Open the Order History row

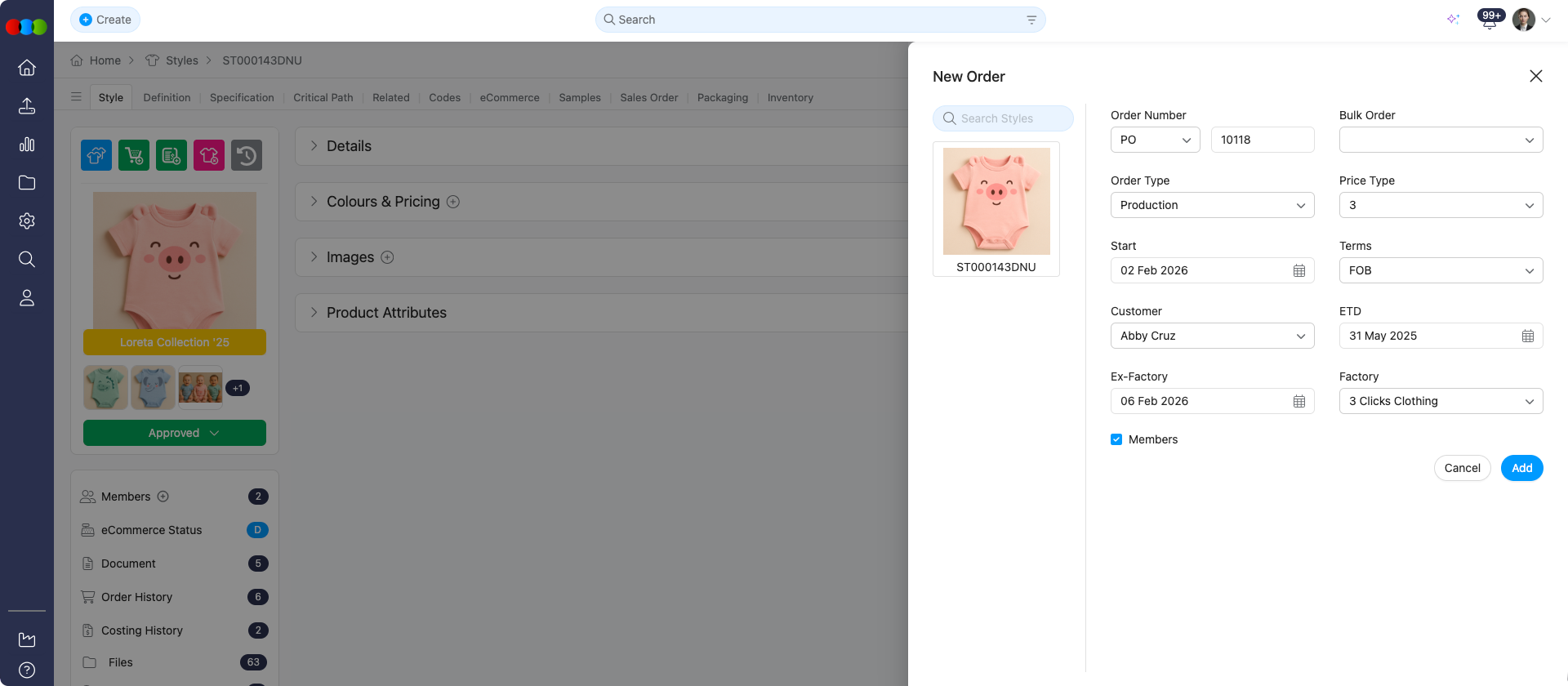click(175, 597)
